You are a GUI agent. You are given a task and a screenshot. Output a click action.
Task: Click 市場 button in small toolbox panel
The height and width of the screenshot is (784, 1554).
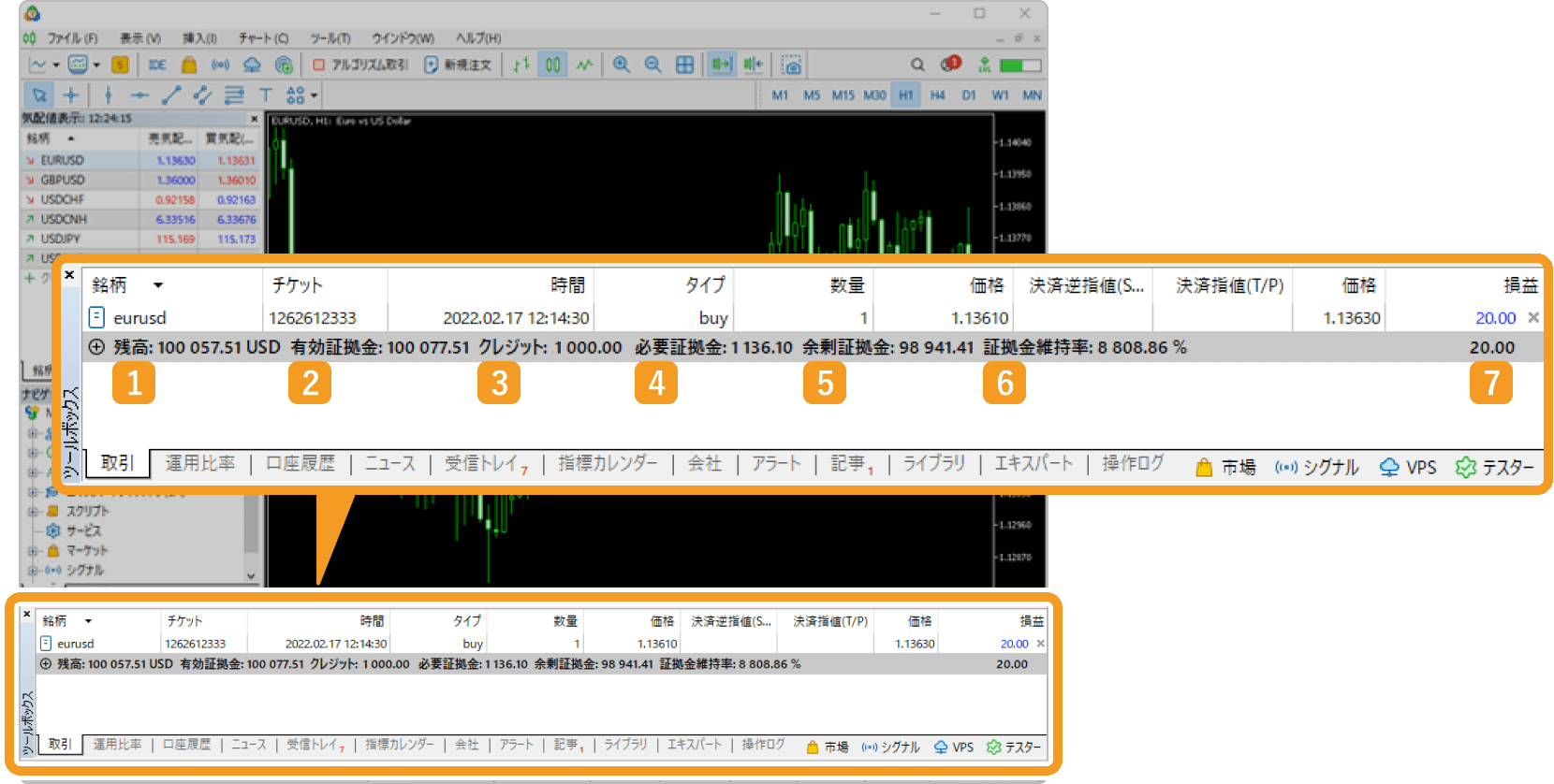pyautogui.click(x=828, y=747)
